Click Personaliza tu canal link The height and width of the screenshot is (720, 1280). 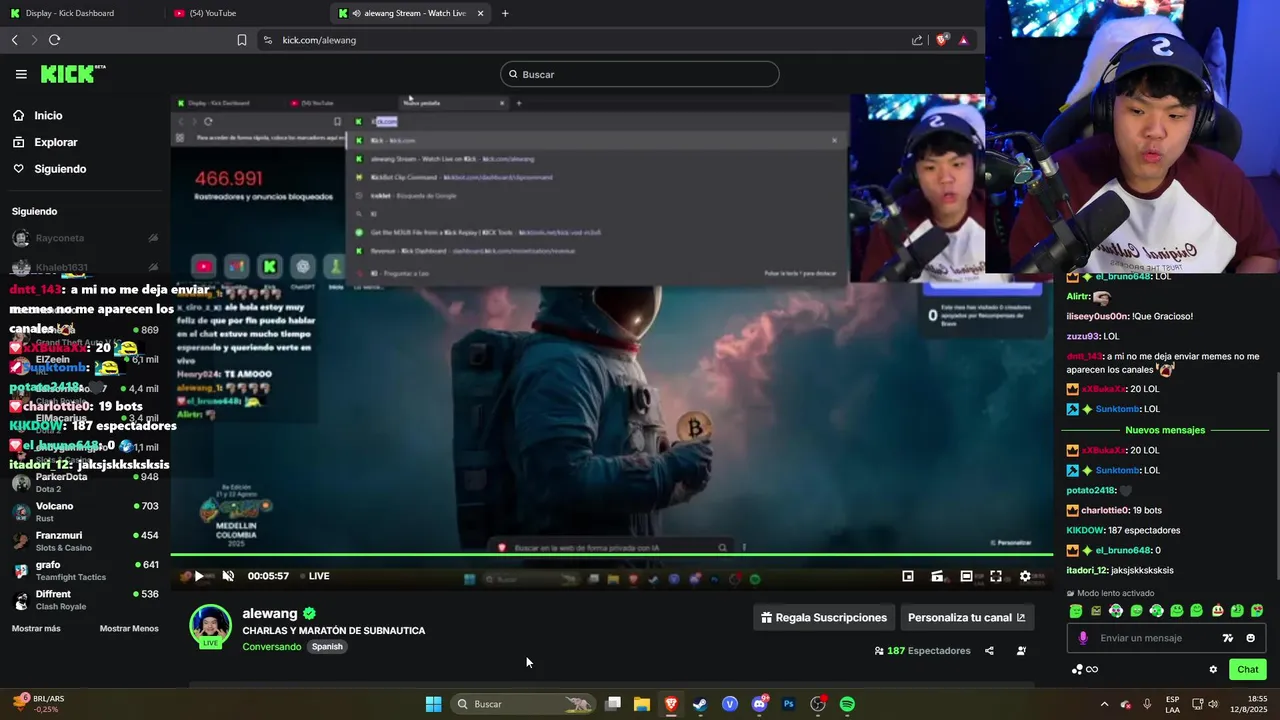[x=967, y=618]
